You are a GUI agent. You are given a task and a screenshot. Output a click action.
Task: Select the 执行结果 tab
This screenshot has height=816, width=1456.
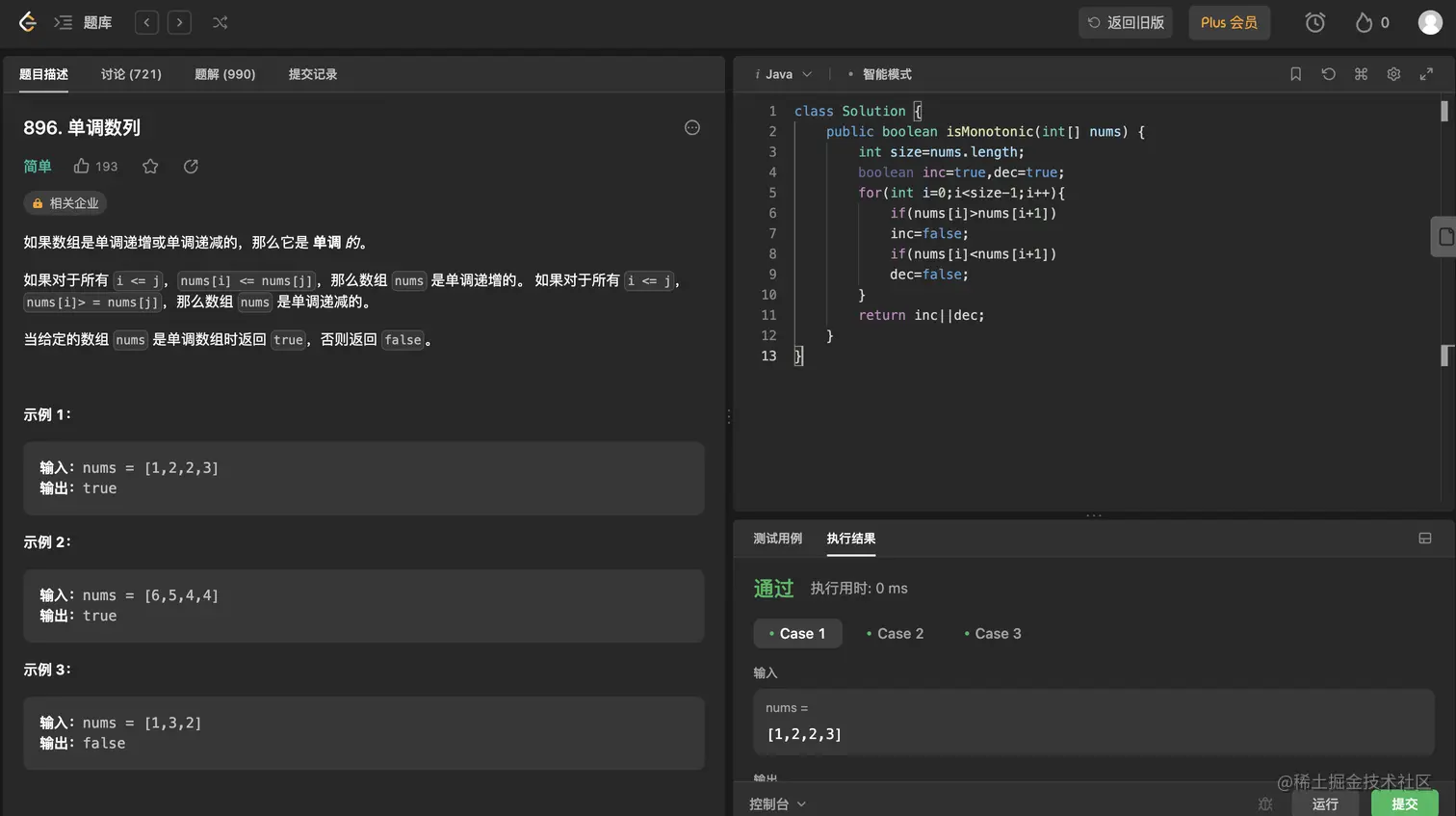(x=851, y=539)
